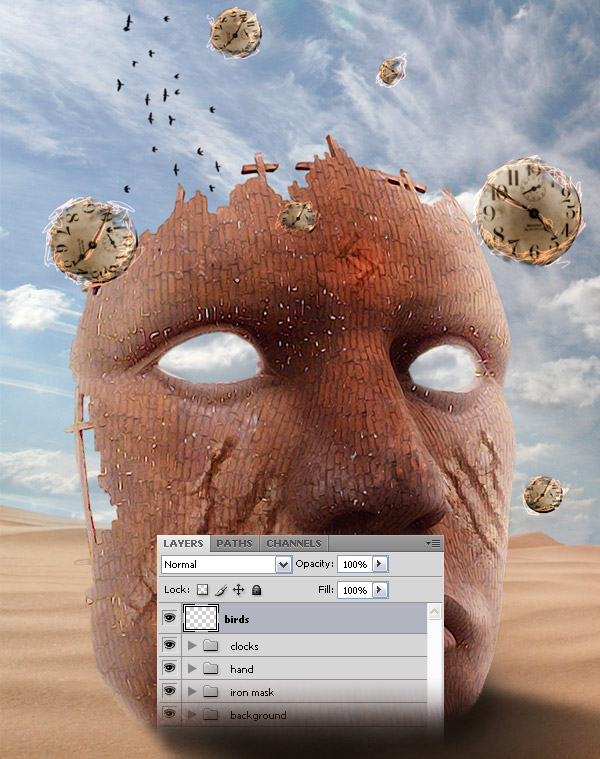Viewport: 600px width, 759px height.
Task: Hide the hand group with its eye
Action: click(x=169, y=668)
